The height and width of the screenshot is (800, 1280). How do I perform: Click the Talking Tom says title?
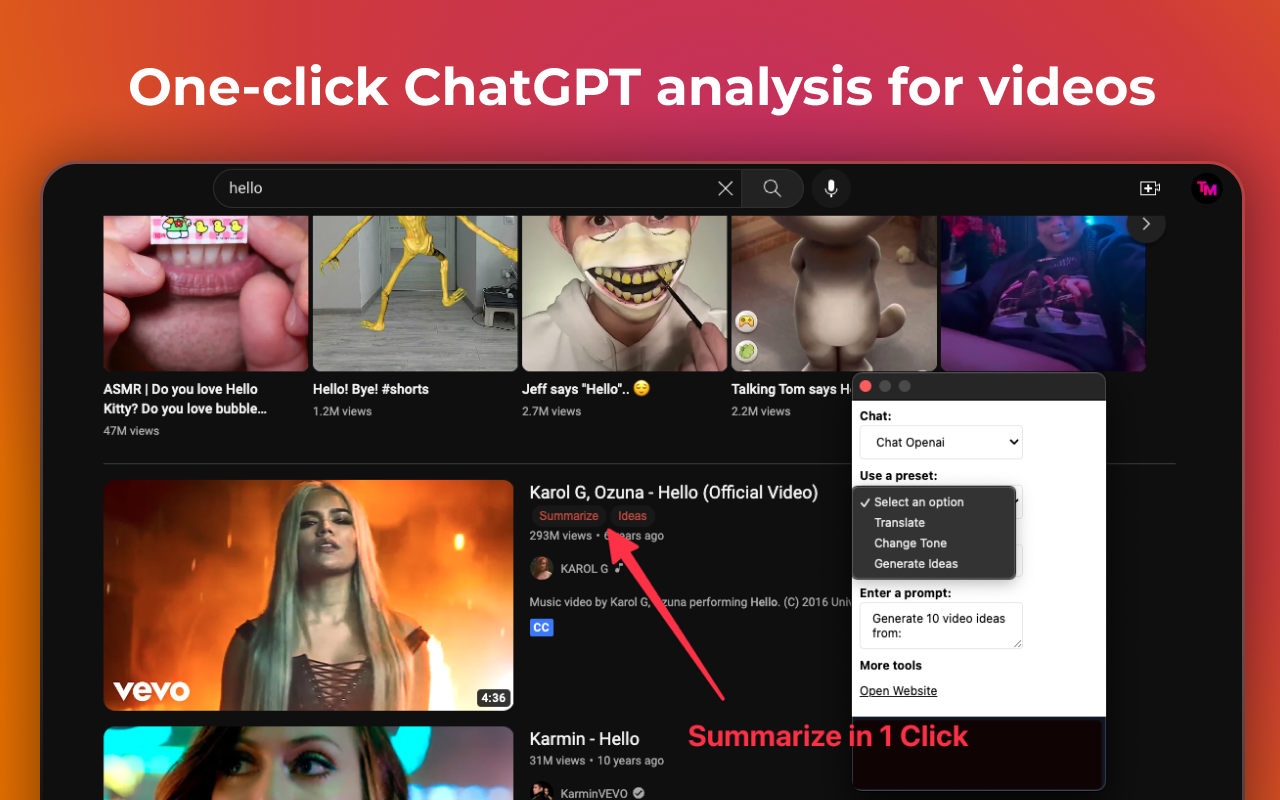(x=791, y=389)
